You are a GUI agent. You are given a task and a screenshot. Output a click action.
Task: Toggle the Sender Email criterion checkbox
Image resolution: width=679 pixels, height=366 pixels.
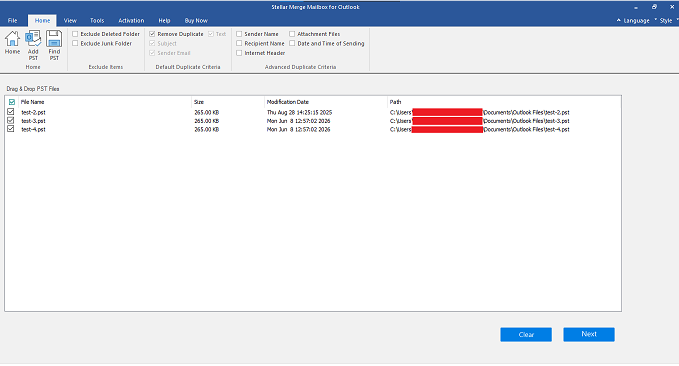(x=152, y=53)
